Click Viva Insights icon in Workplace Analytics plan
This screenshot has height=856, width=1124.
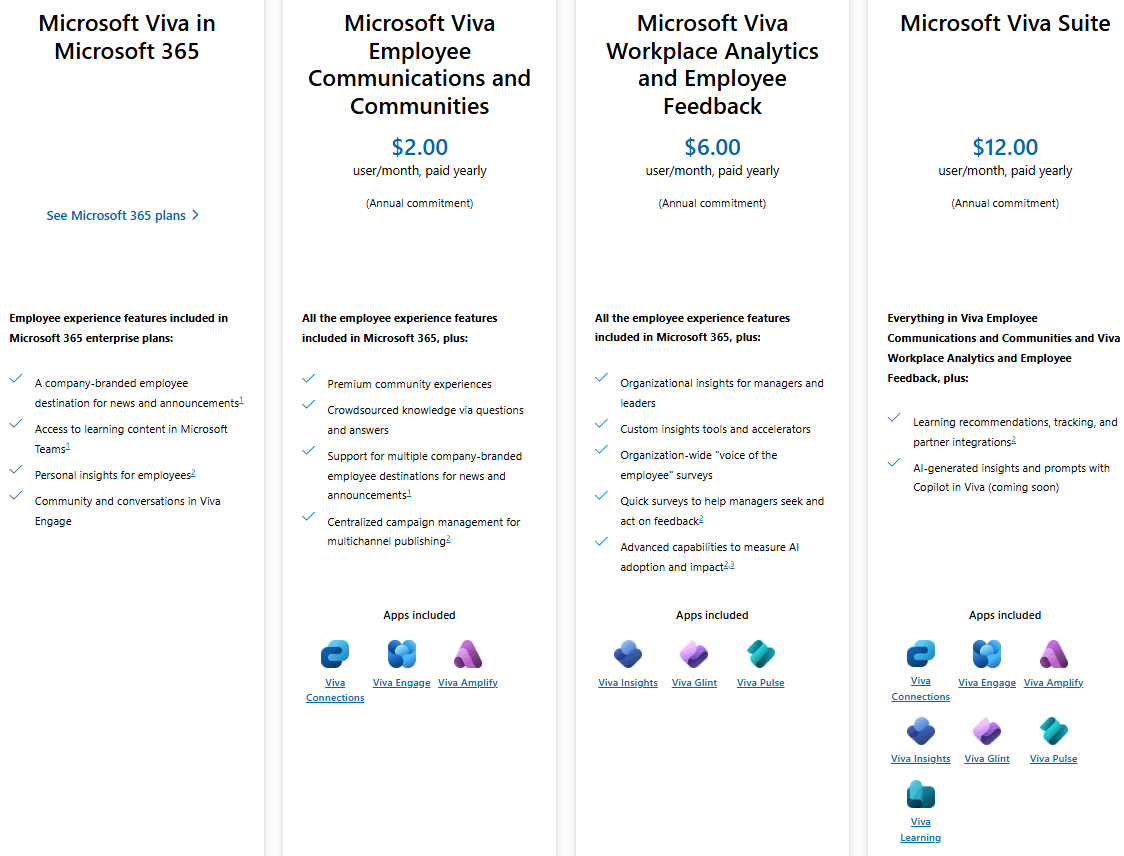pyautogui.click(x=628, y=655)
